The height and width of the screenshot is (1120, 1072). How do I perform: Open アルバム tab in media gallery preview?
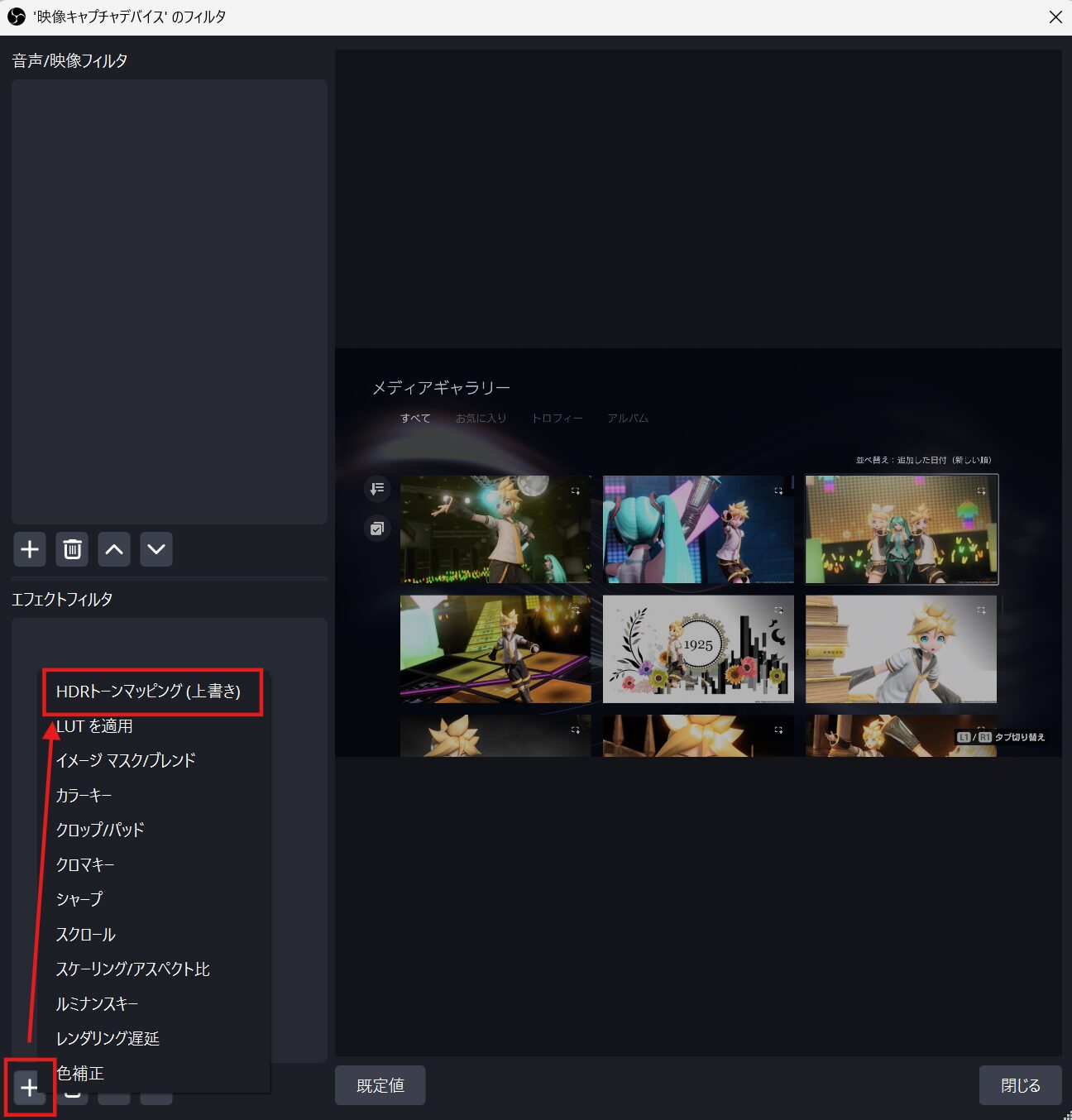tap(628, 419)
